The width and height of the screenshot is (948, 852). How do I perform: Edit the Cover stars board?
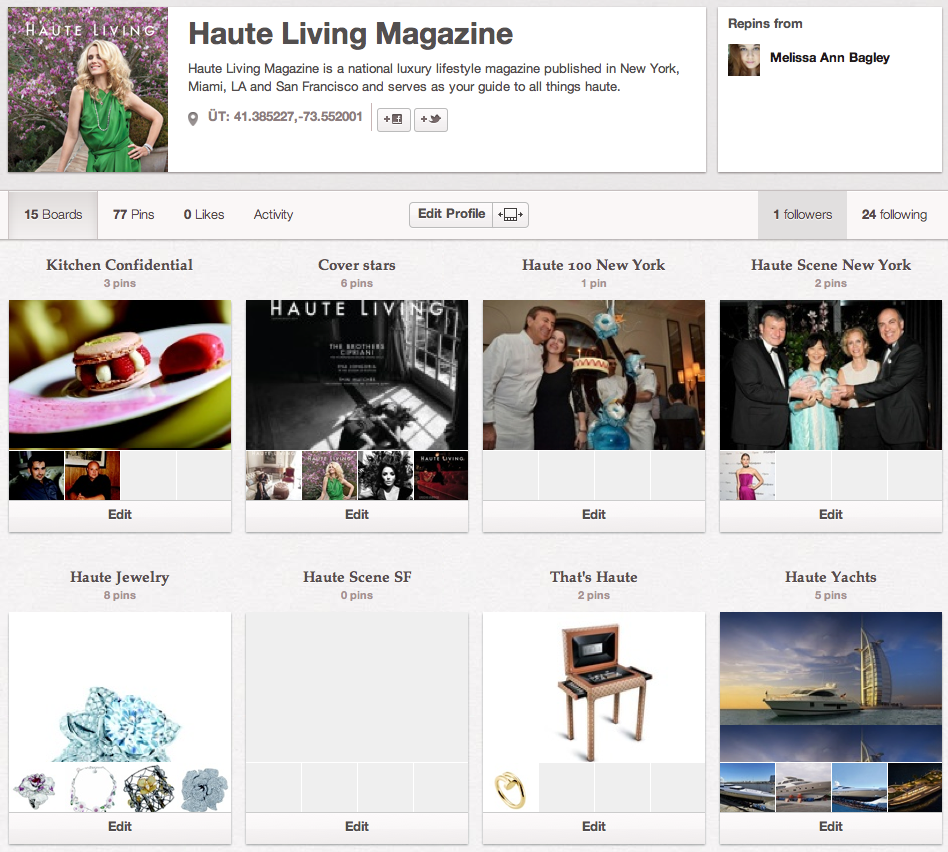tap(357, 515)
